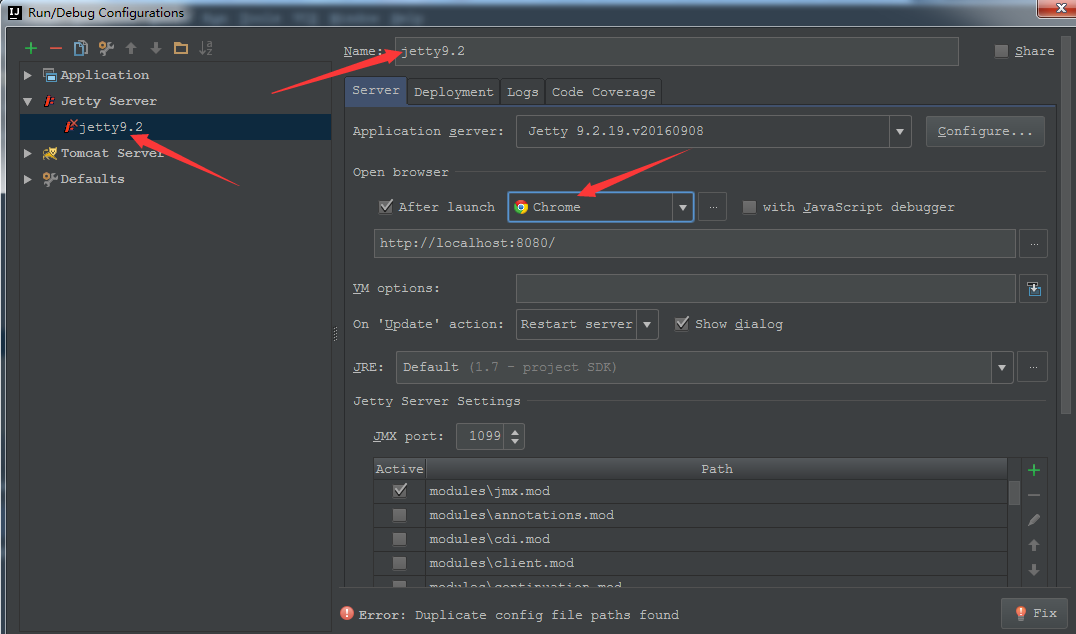1076x634 pixels.
Task: Click the Name input field
Action: click(x=677, y=51)
